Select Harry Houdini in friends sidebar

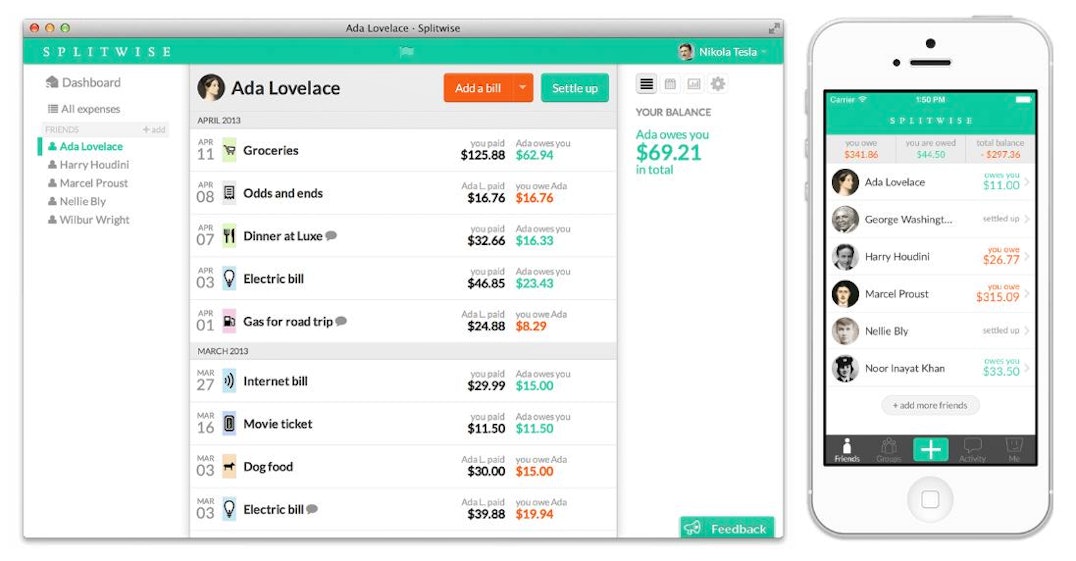click(88, 165)
